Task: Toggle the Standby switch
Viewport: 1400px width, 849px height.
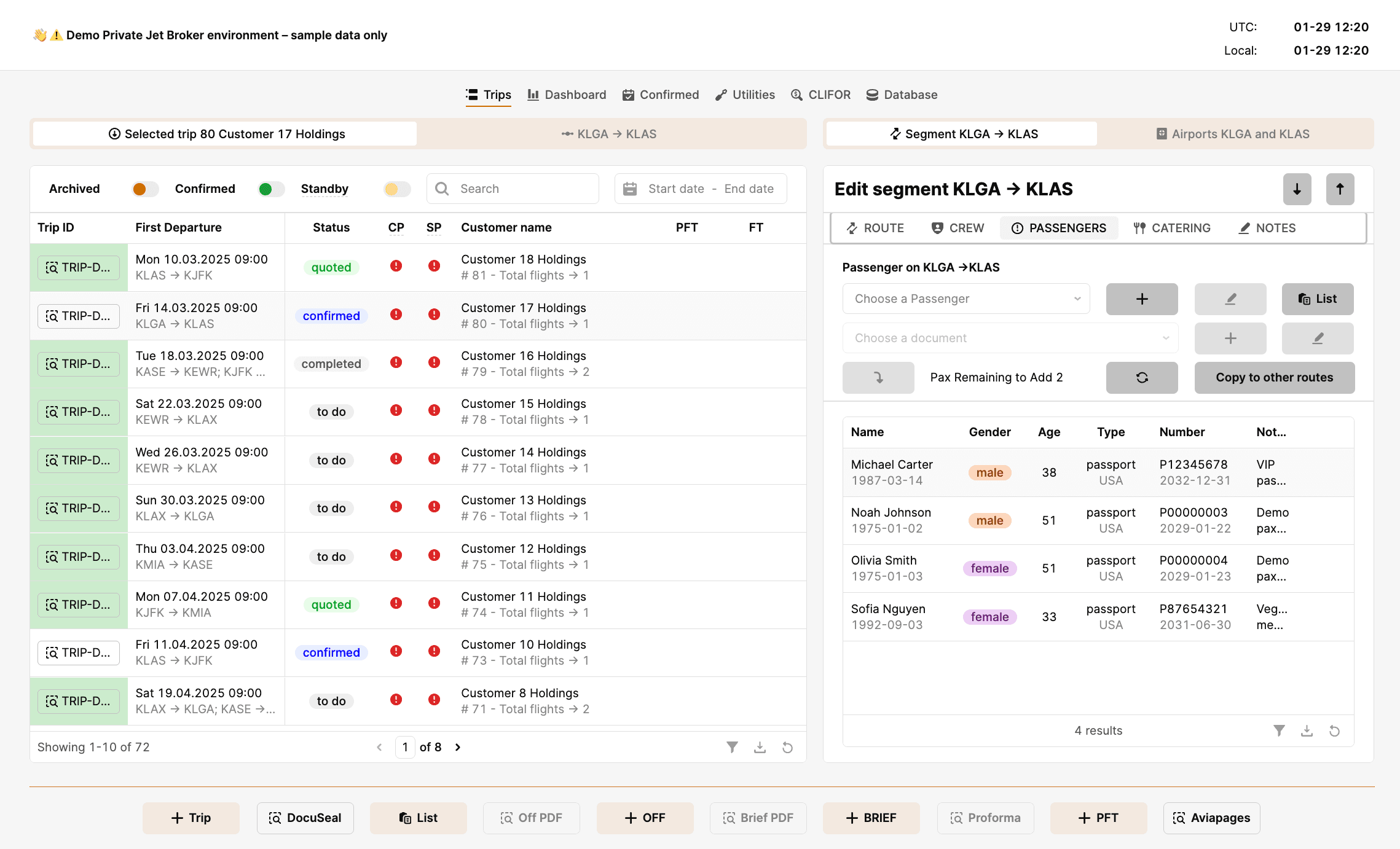Action: tap(396, 189)
